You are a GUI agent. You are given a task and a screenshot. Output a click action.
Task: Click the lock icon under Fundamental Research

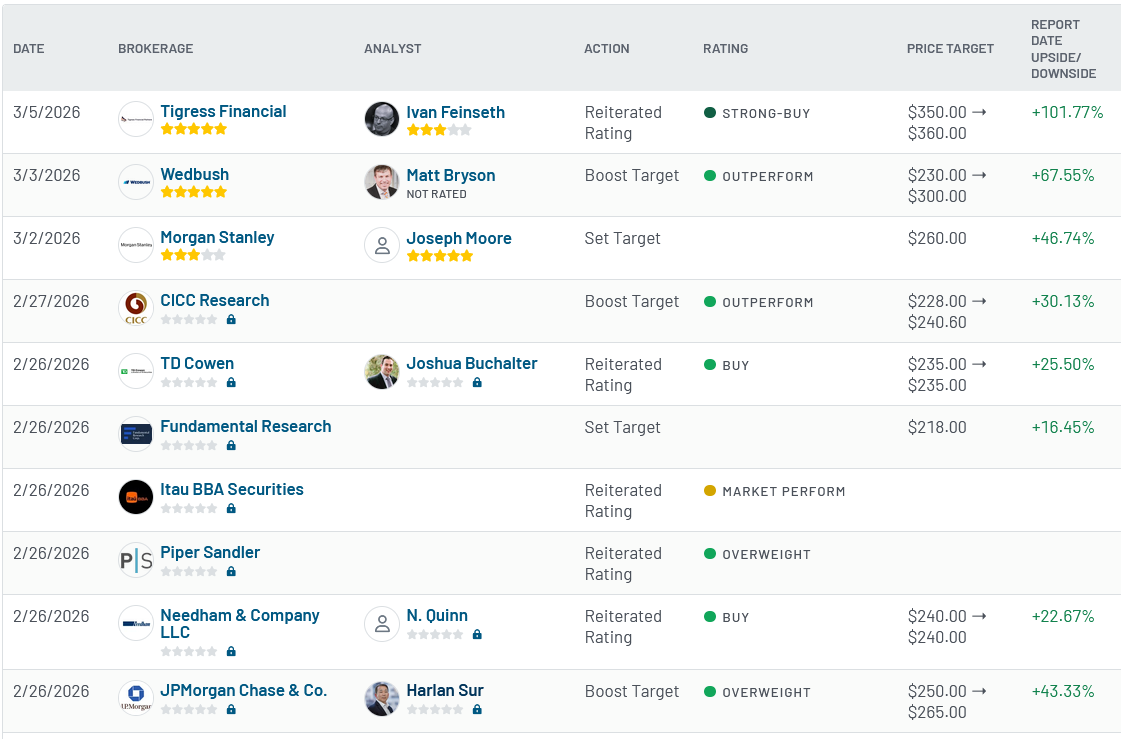pos(231,445)
